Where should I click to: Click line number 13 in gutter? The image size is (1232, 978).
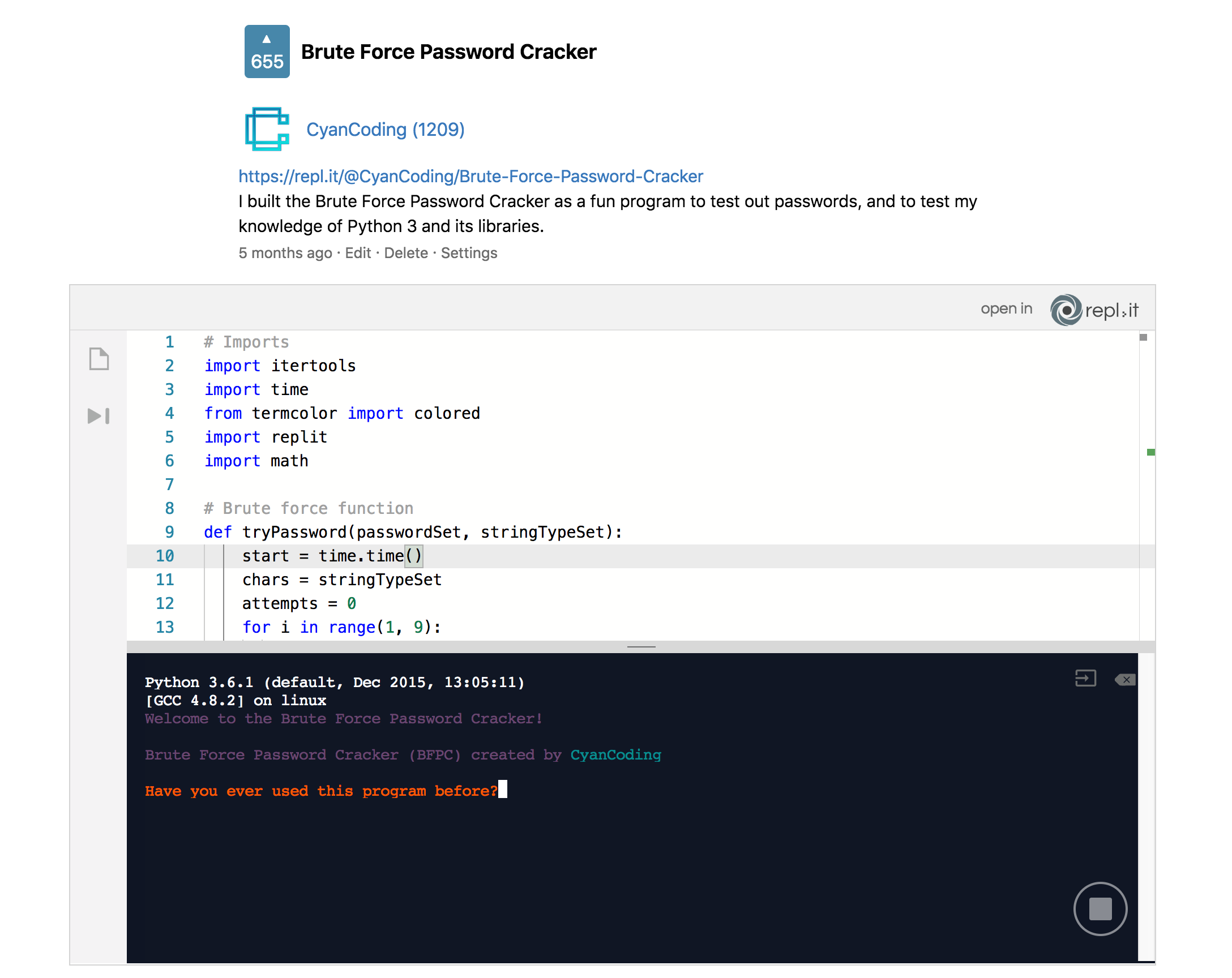click(x=165, y=627)
